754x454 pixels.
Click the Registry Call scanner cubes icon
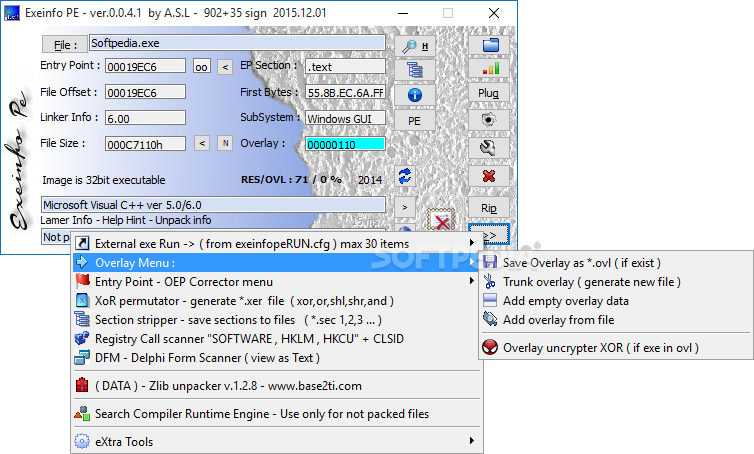pos(82,338)
